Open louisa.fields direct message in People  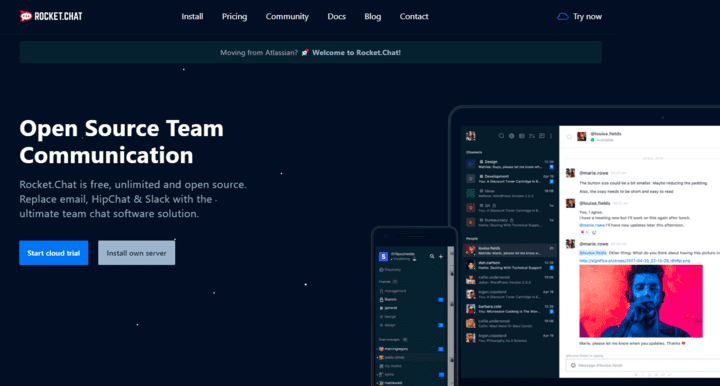[x=510, y=250]
